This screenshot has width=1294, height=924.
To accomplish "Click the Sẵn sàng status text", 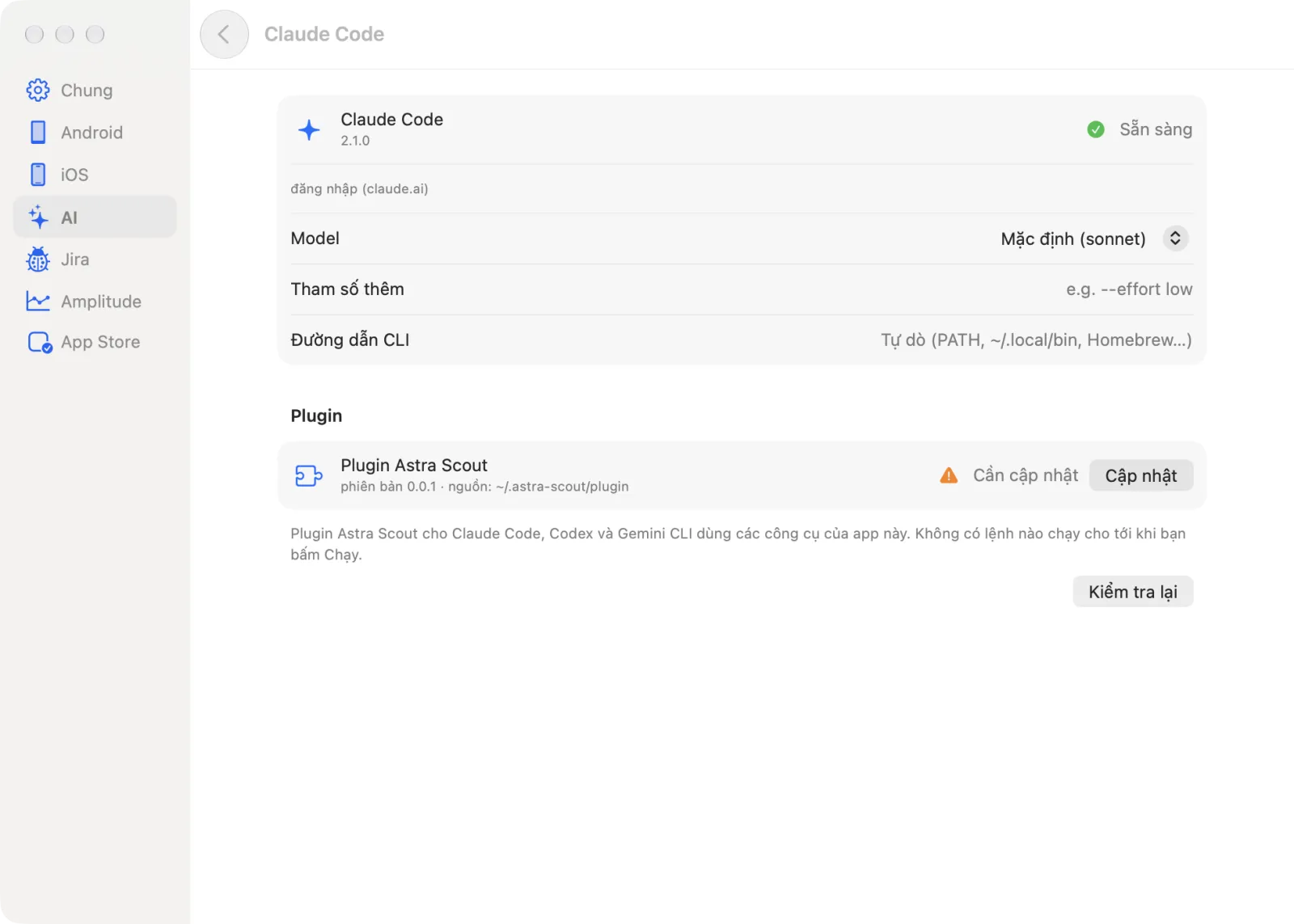I will (x=1156, y=129).
